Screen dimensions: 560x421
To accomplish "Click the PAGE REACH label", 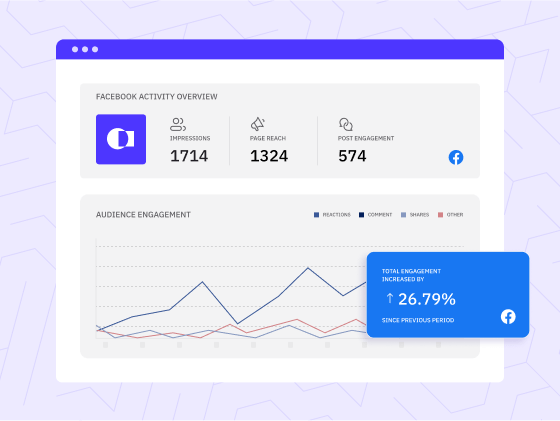I will (x=268, y=138).
